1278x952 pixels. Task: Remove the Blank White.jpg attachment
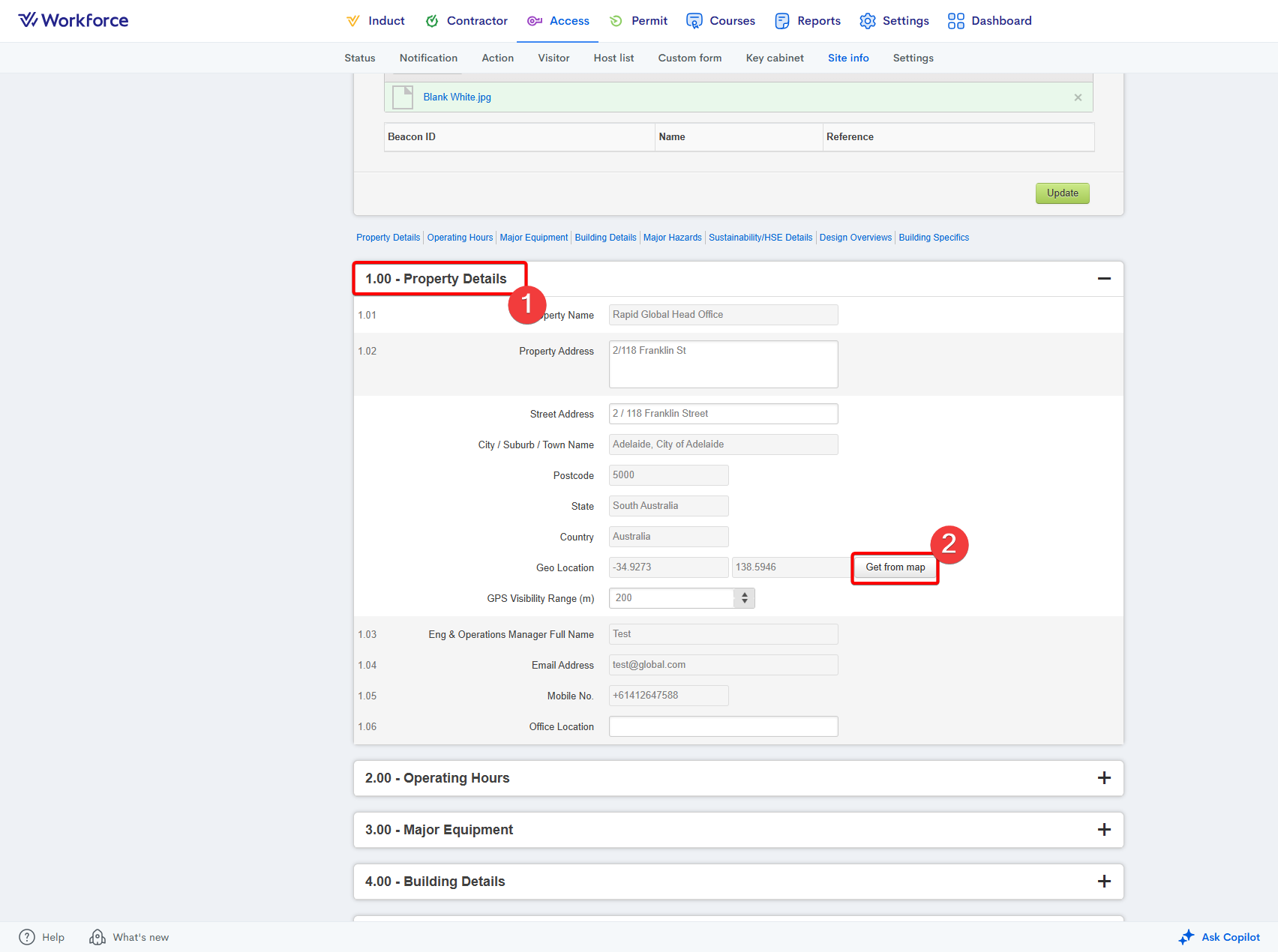coord(1078,97)
